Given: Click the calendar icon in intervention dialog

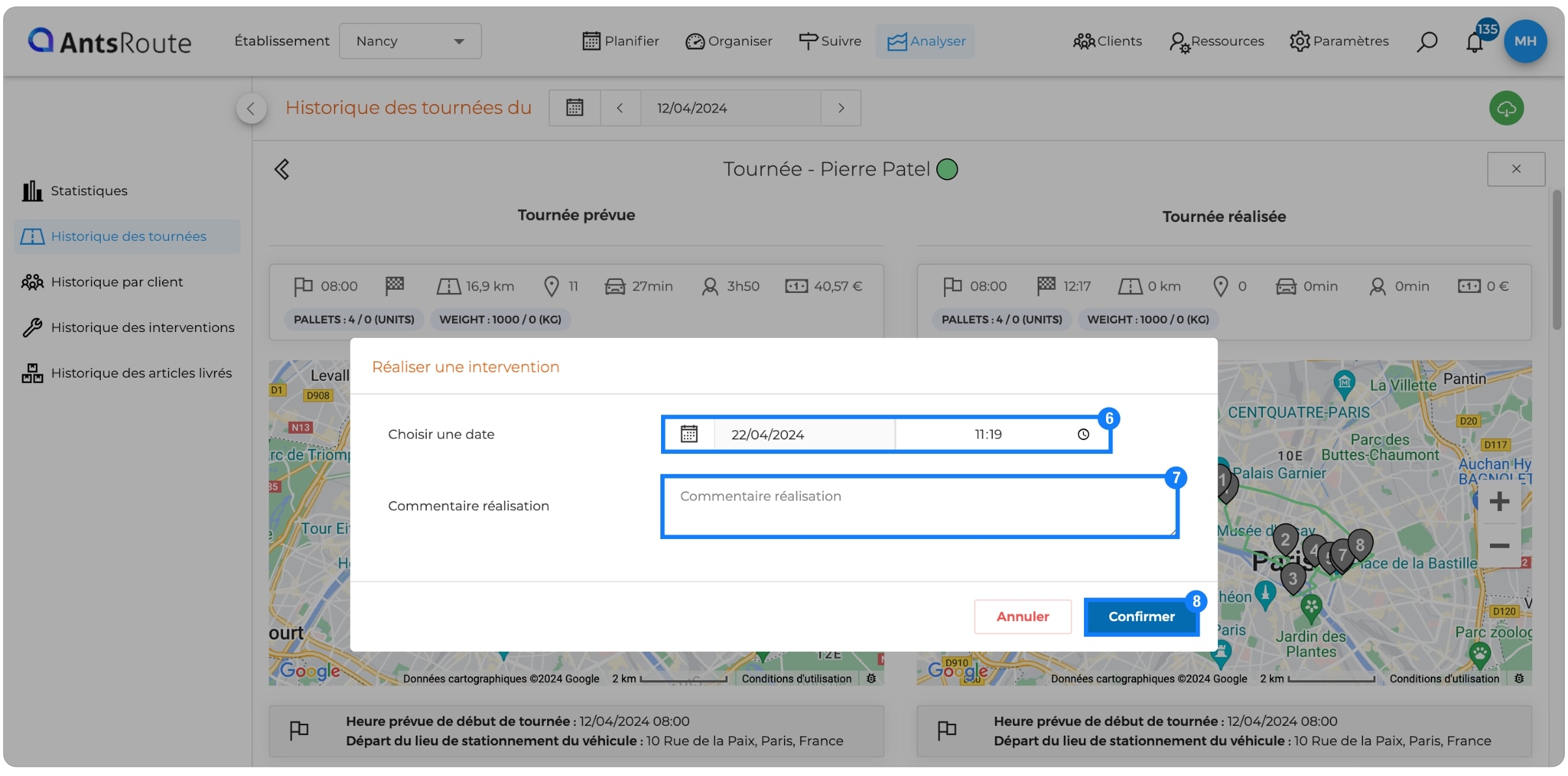Looking at the screenshot, I should [x=689, y=434].
